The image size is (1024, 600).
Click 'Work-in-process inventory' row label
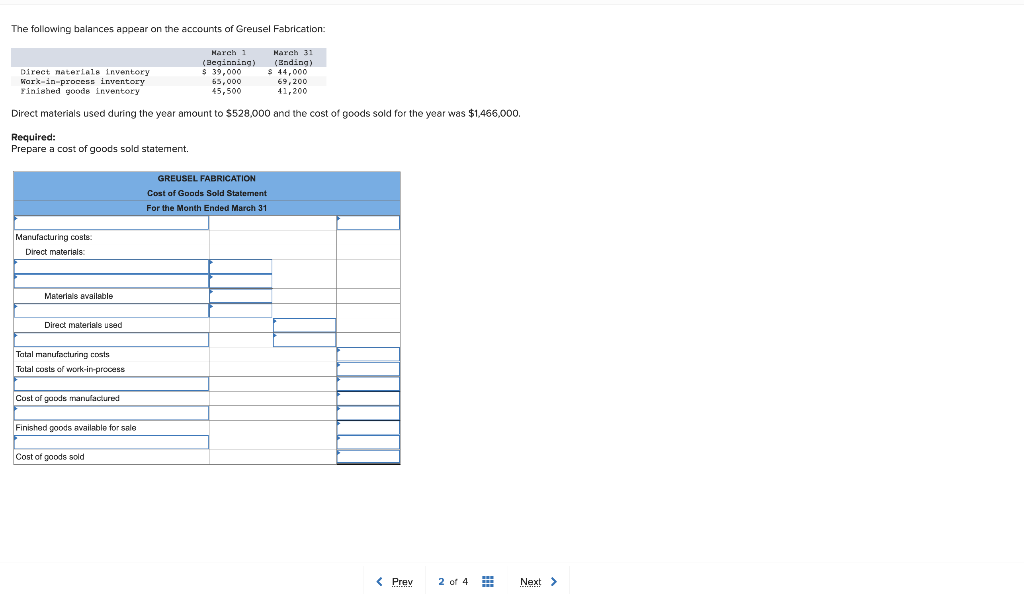tap(82, 82)
